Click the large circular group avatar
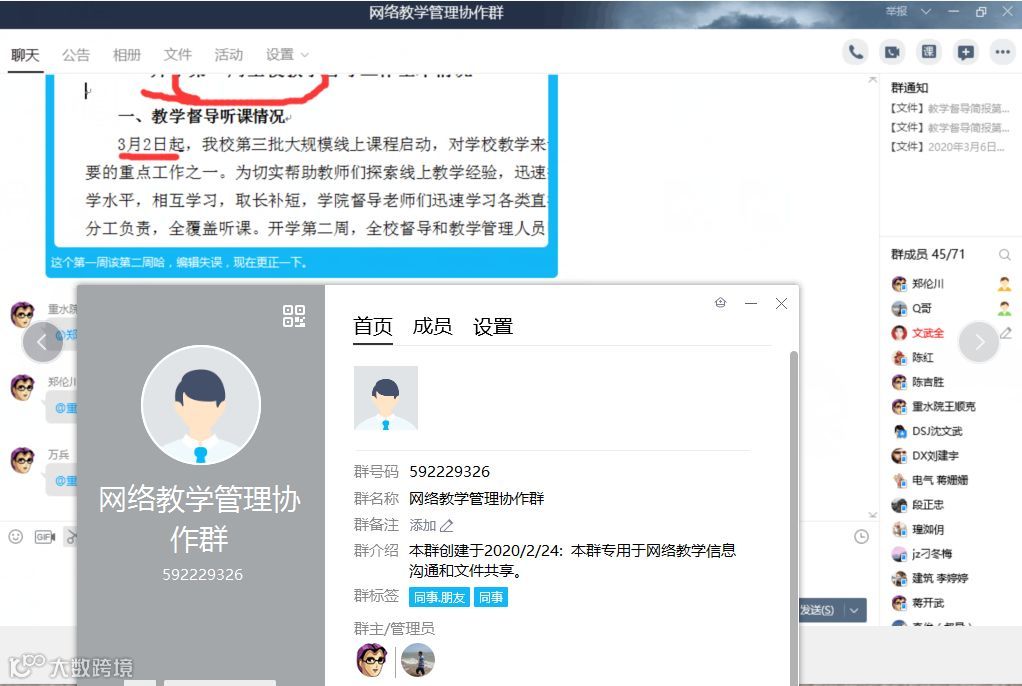Image resolution: width=1022 pixels, height=686 pixels. 201,405
